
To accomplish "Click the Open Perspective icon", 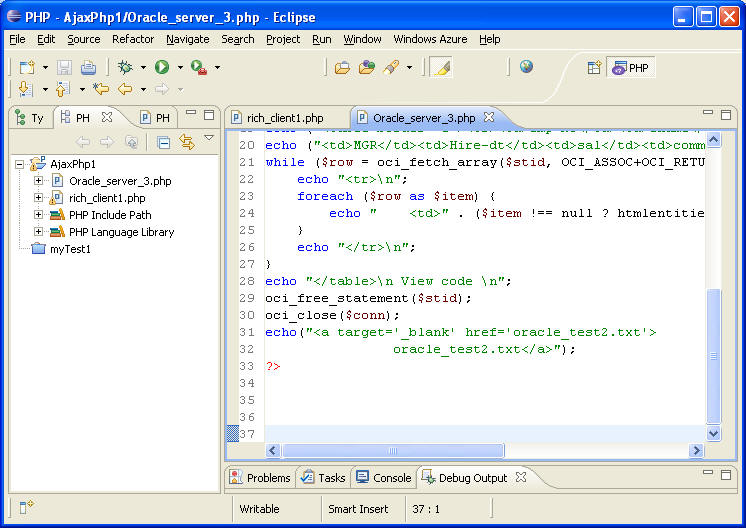I will (x=594, y=68).
